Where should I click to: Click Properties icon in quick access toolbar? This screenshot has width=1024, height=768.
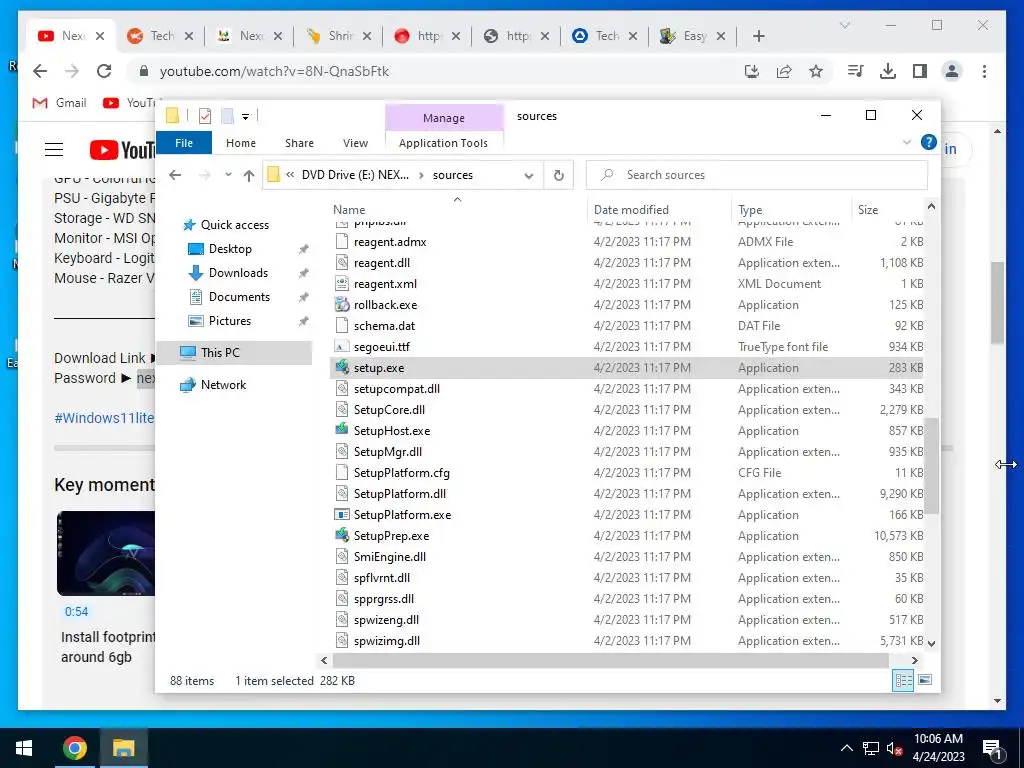pyautogui.click(x=205, y=116)
